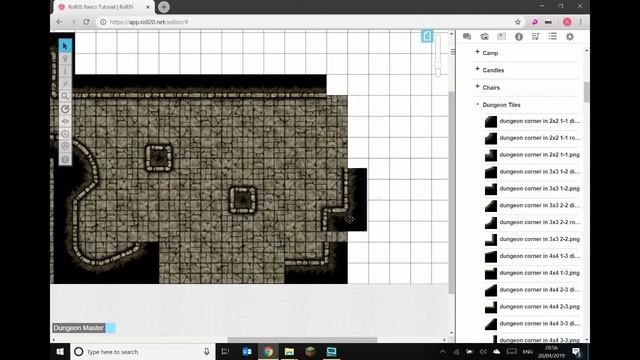Click the player color square beside Dungeon Master
Image resolution: width=640 pixels, height=360 pixels.
110,328
